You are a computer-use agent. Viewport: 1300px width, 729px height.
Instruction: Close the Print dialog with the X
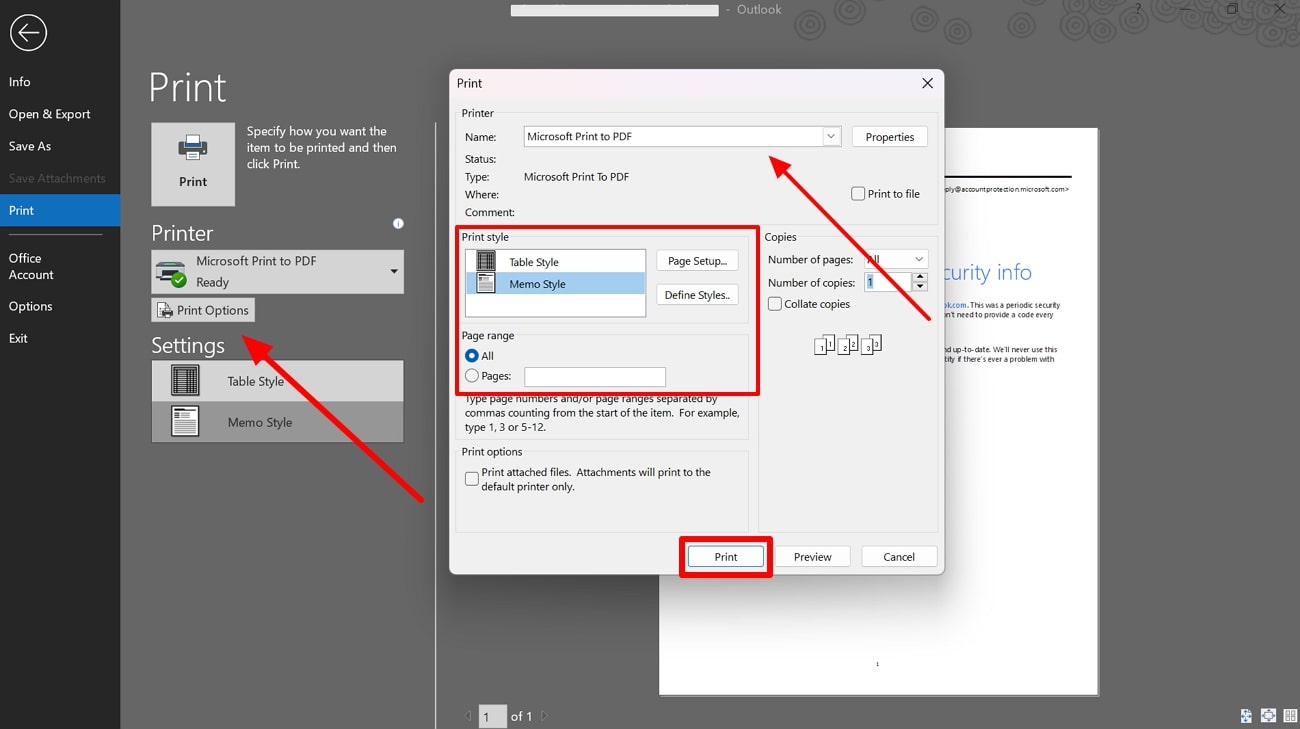coord(927,83)
